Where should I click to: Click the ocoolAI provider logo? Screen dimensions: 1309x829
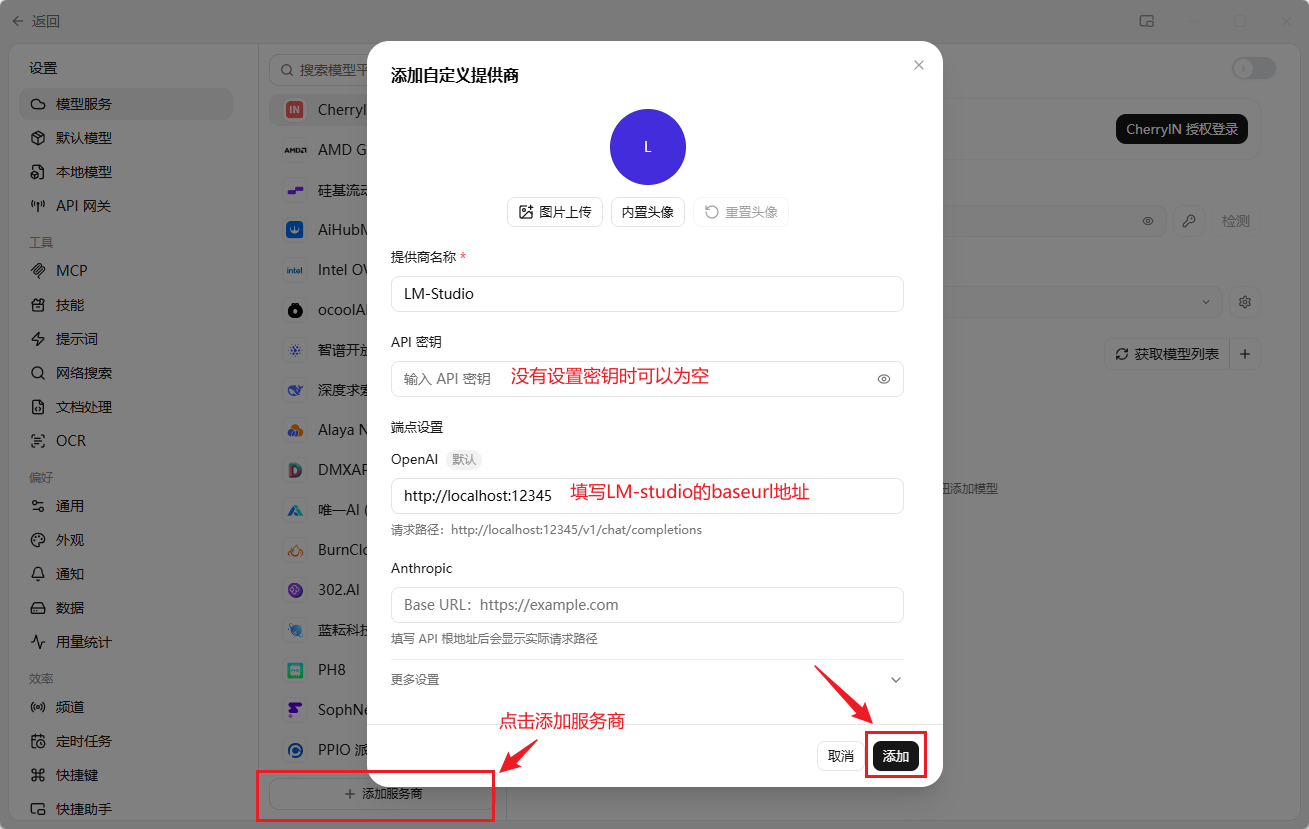coord(294,310)
